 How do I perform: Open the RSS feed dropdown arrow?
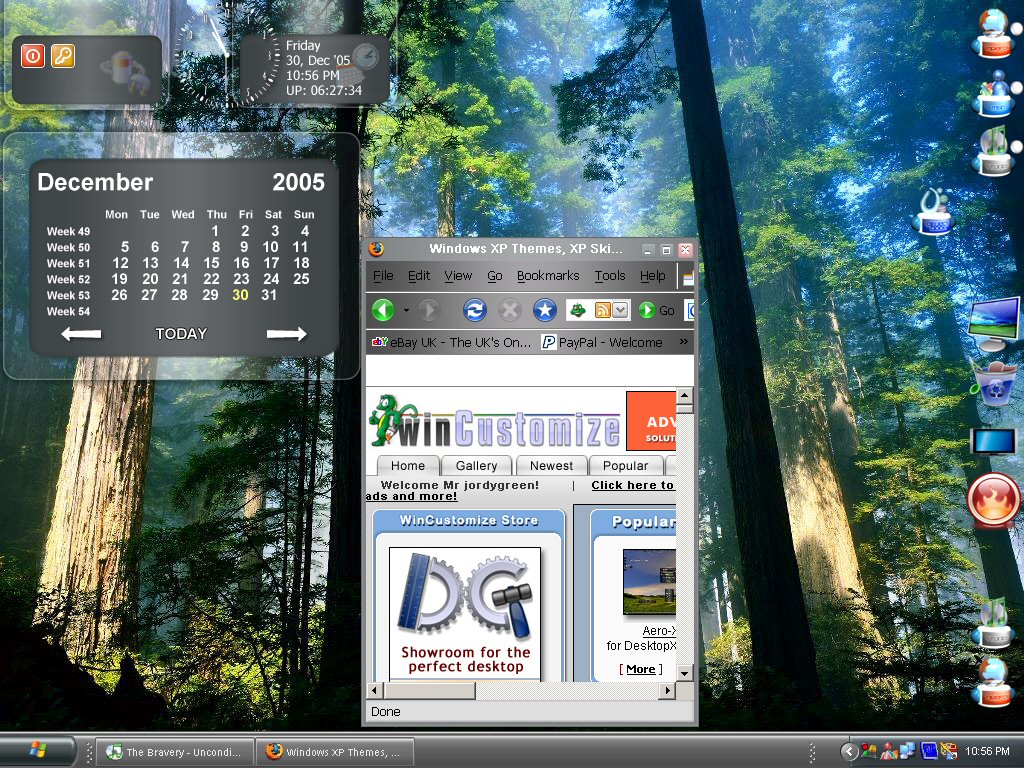(x=620, y=310)
